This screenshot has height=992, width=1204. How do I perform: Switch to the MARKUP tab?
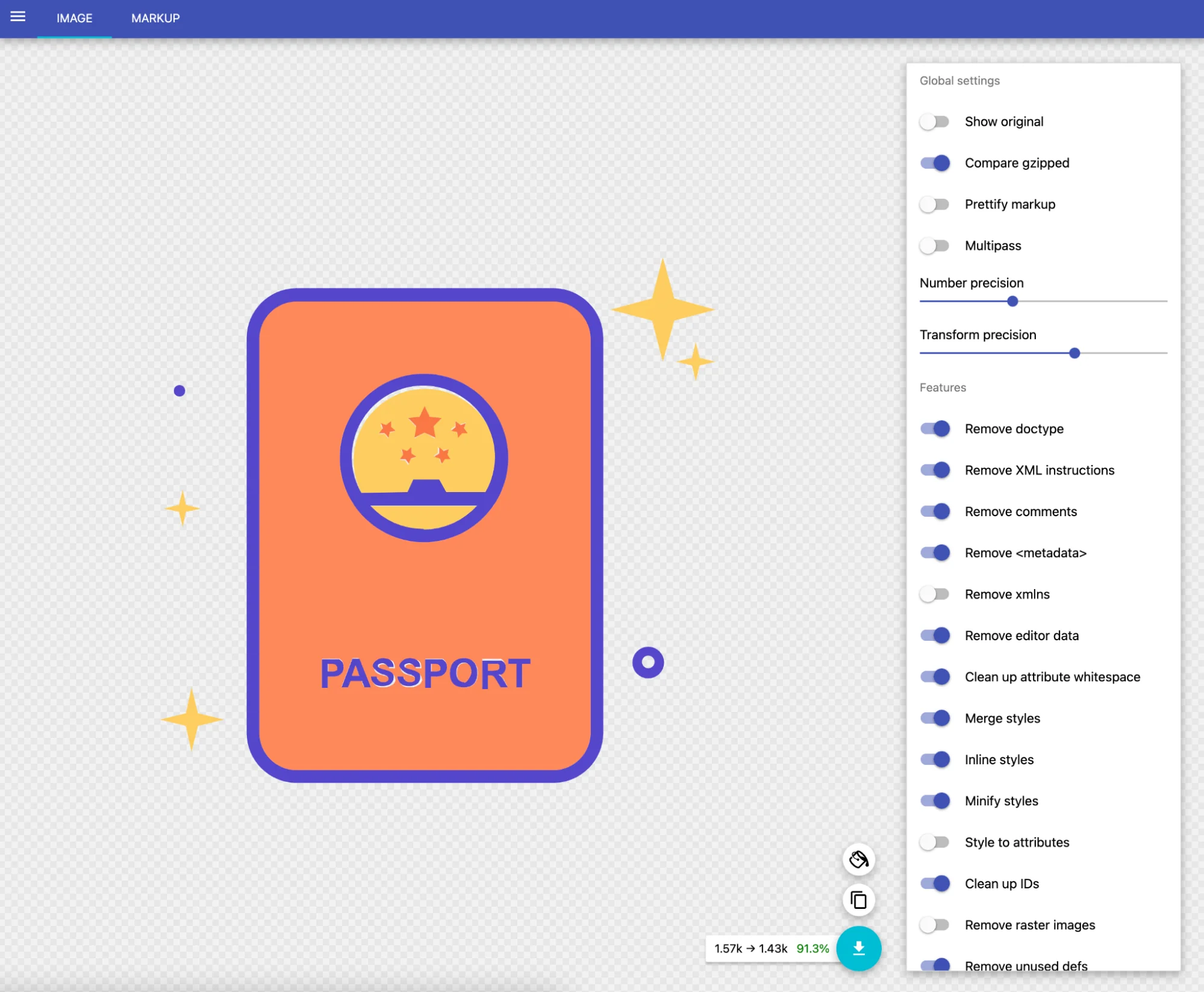pos(155,18)
